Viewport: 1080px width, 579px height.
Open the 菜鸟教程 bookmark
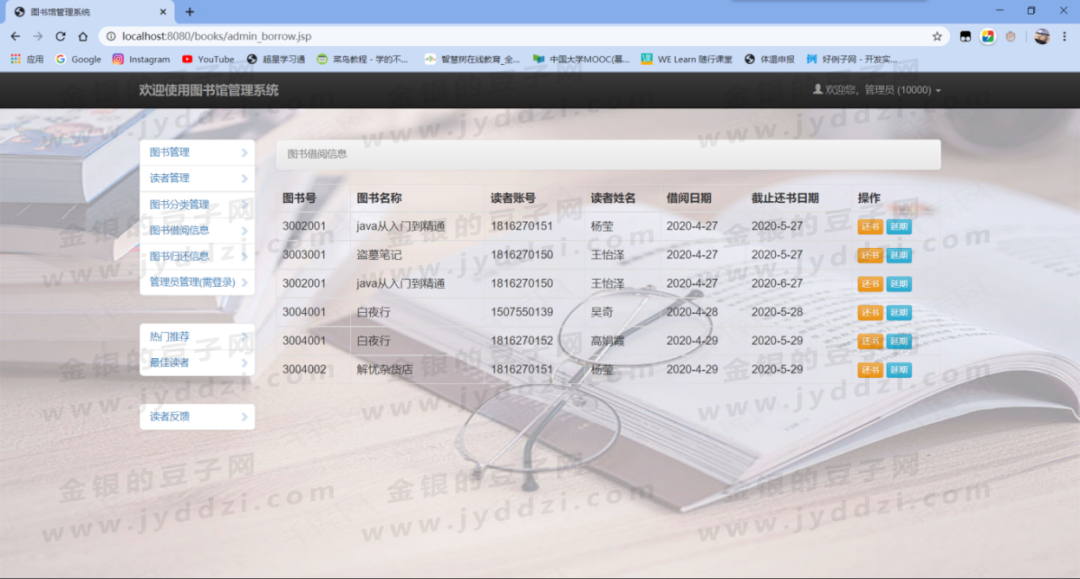tap(362, 59)
